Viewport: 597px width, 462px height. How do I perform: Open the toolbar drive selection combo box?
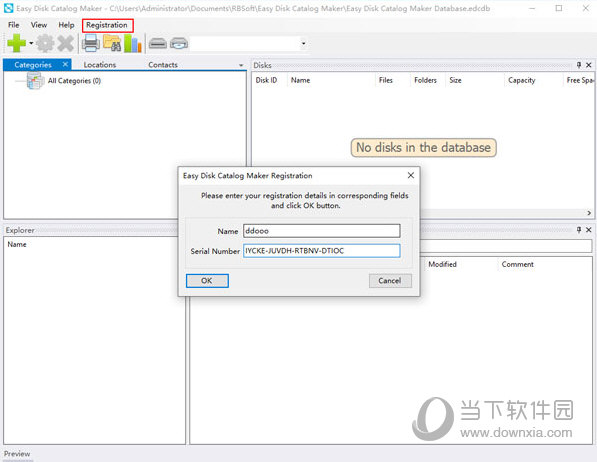coord(249,43)
